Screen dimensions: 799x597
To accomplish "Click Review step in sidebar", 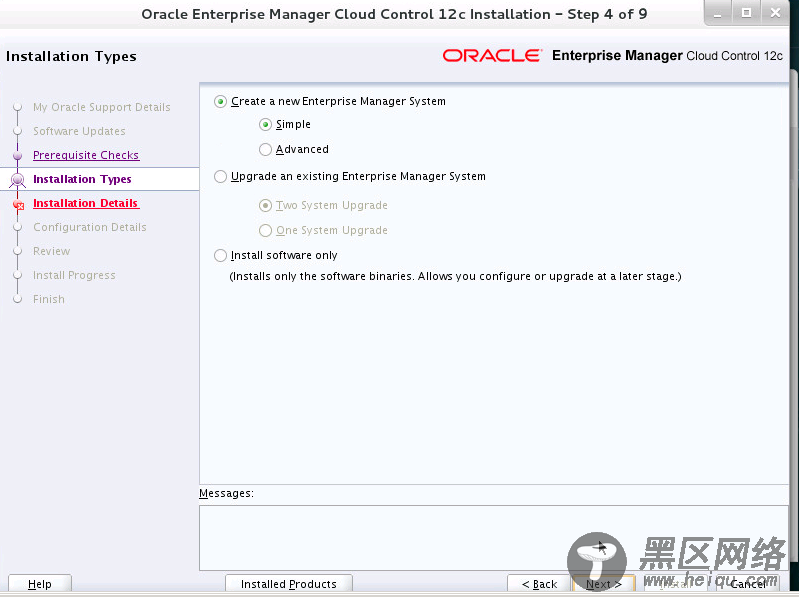I will point(51,251).
